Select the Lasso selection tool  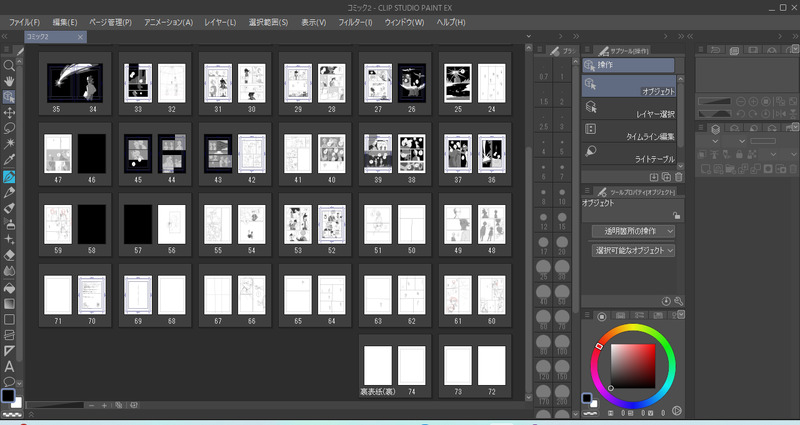point(9,129)
